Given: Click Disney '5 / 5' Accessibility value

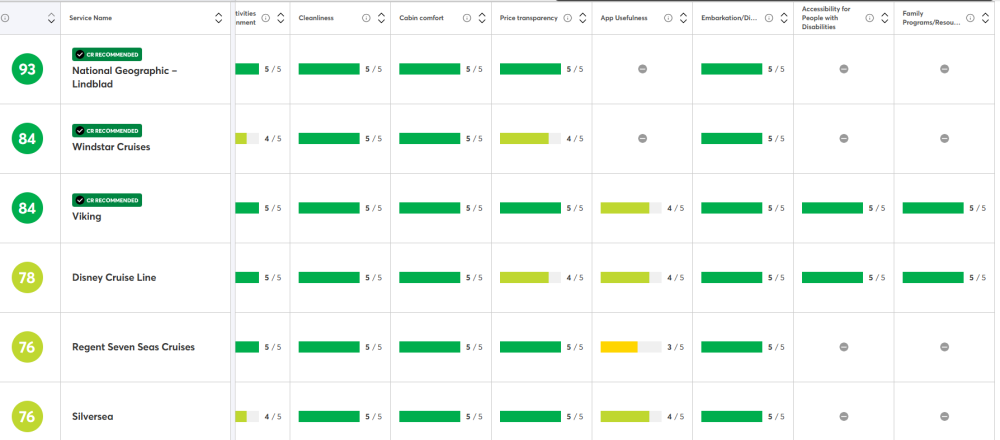Looking at the screenshot, I should point(877,277).
